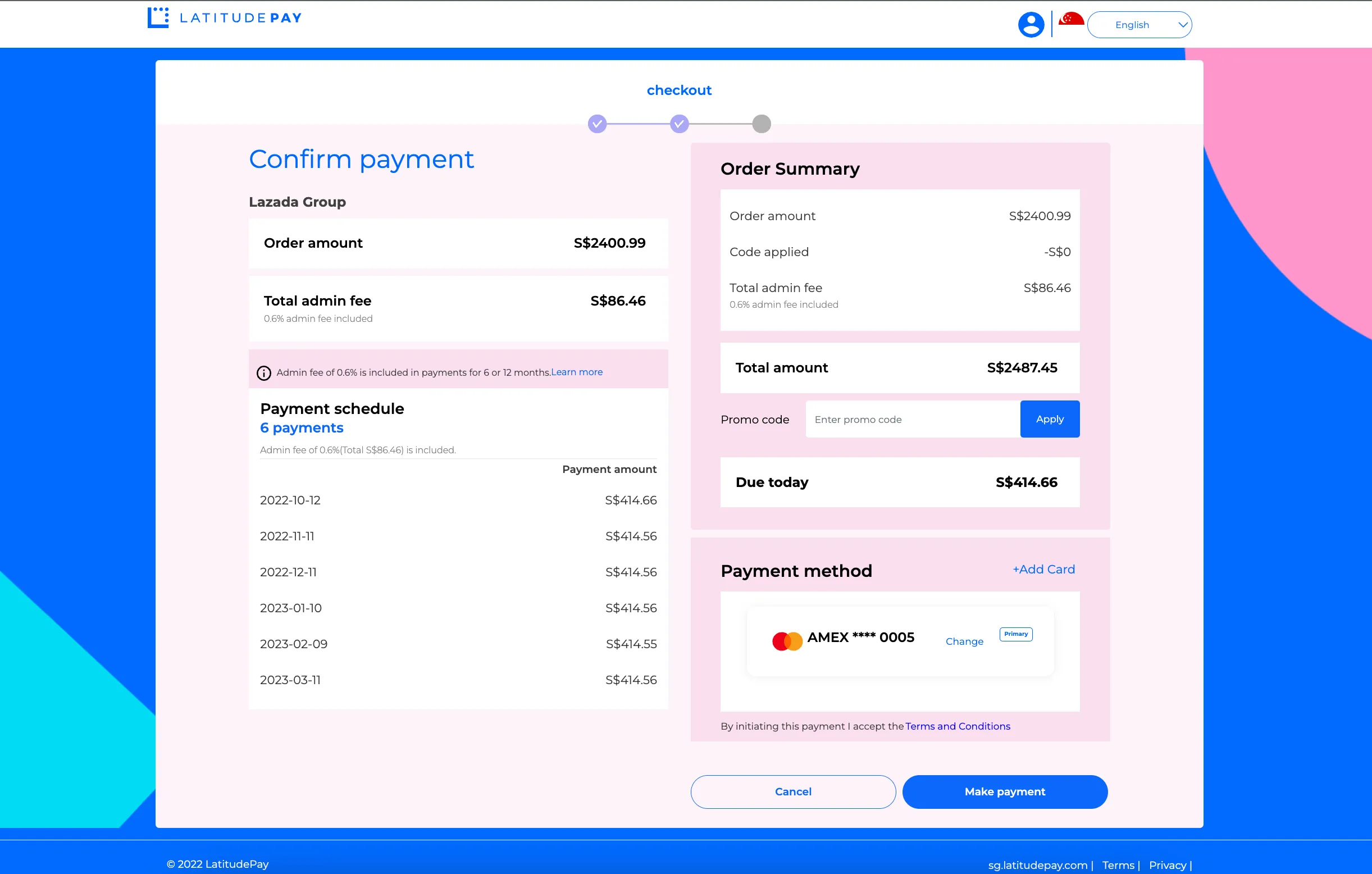The height and width of the screenshot is (874, 1372).
Task: Click the second completed checkout step
Action: [679, 124]
